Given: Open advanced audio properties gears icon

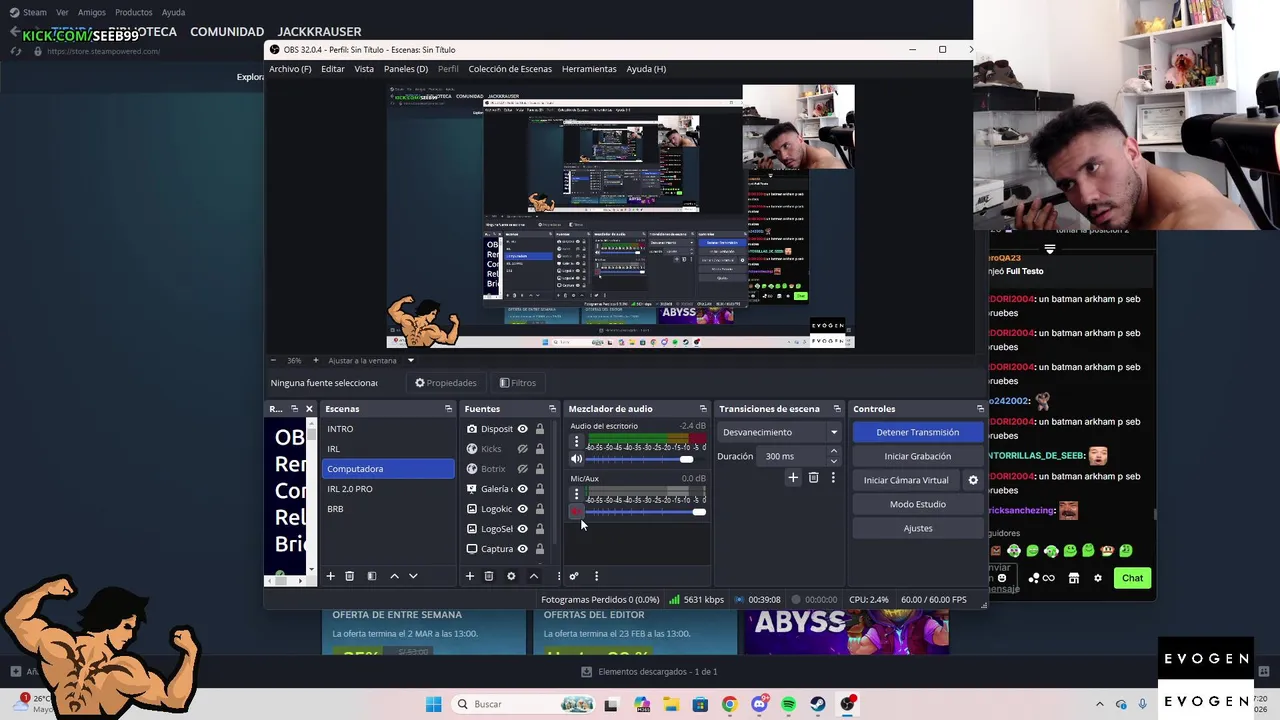Looking at the screenshot, I should (574, 576).
